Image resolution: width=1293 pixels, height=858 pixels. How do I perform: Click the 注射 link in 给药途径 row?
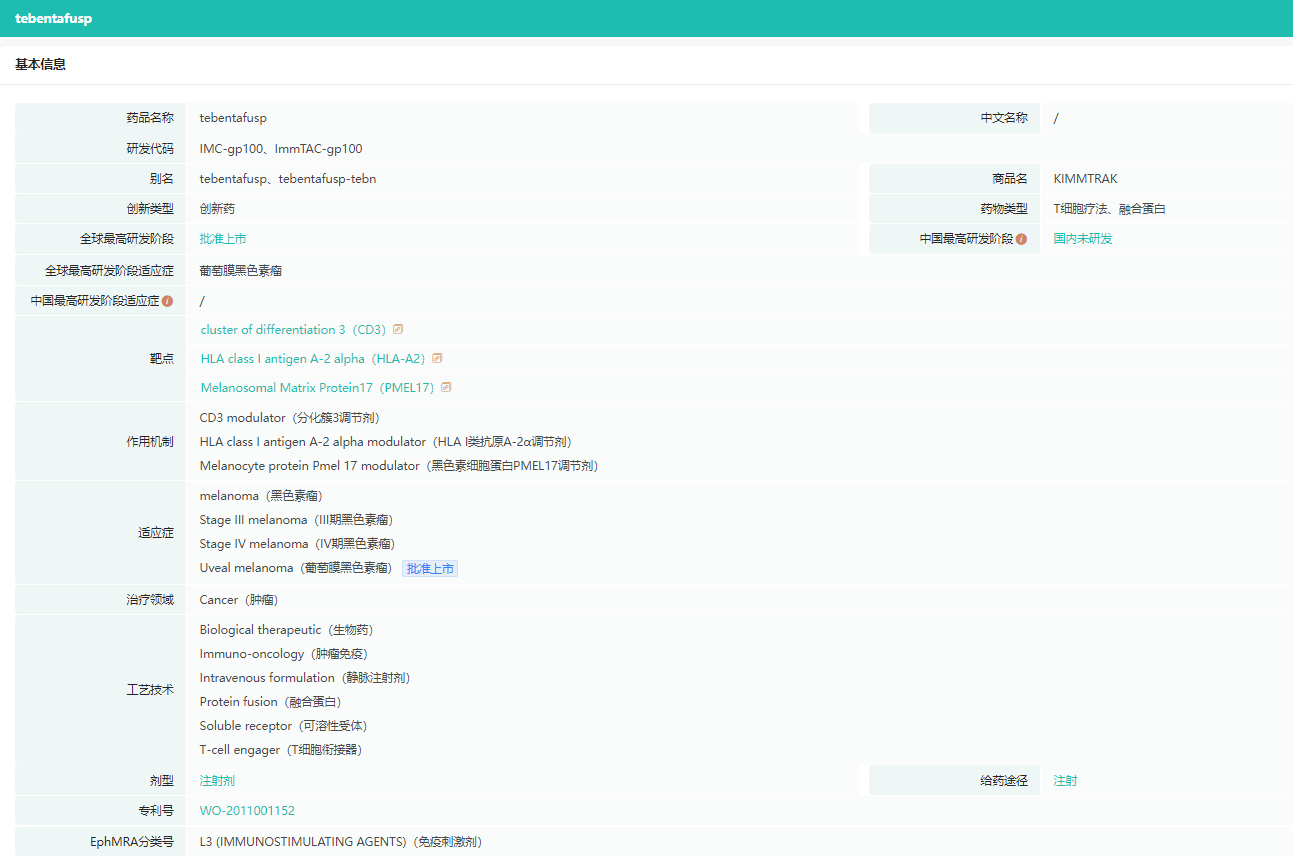click(x=1066, y=781)
